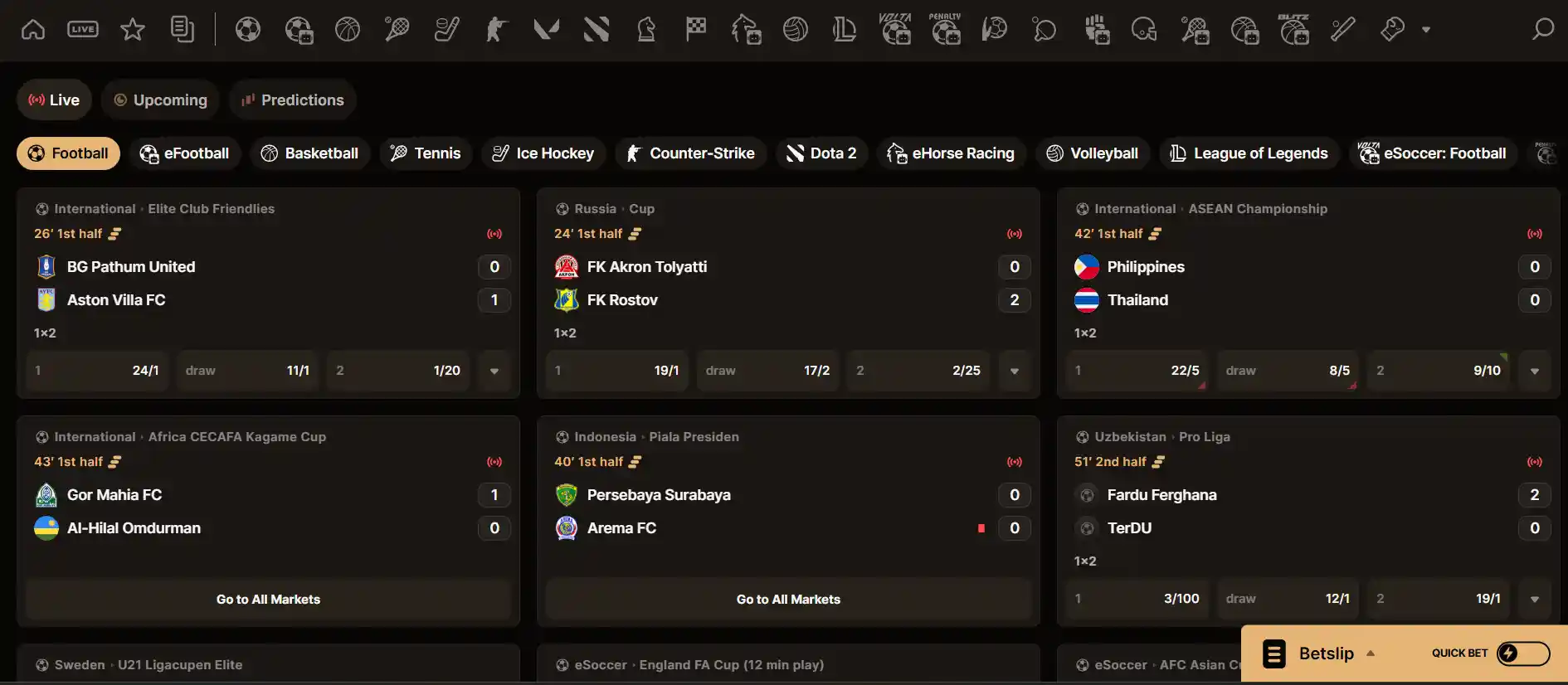Screen dimensions: 1568x685
Task: Open the Predictions tab
Action: 292,100
